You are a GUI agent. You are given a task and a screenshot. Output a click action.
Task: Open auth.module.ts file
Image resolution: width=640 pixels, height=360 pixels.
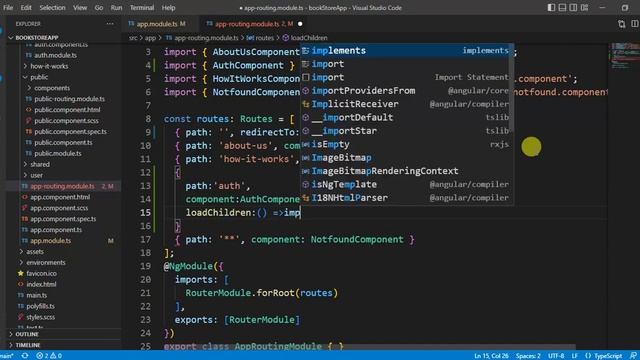click(55, 55)
